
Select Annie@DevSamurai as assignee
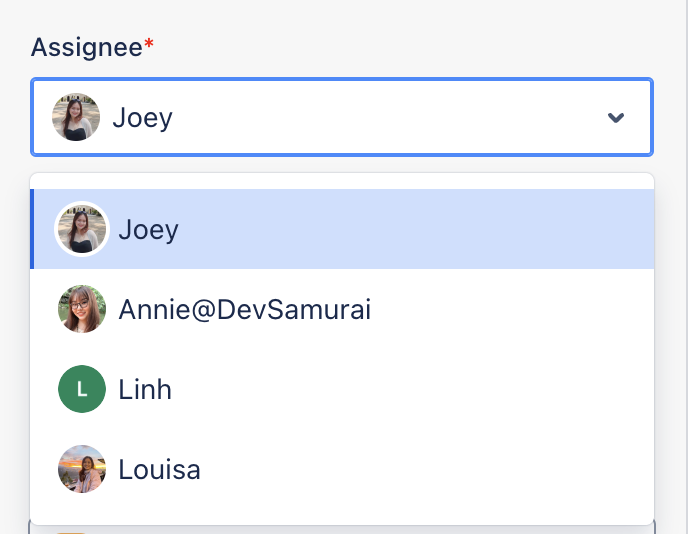[342, 309]
